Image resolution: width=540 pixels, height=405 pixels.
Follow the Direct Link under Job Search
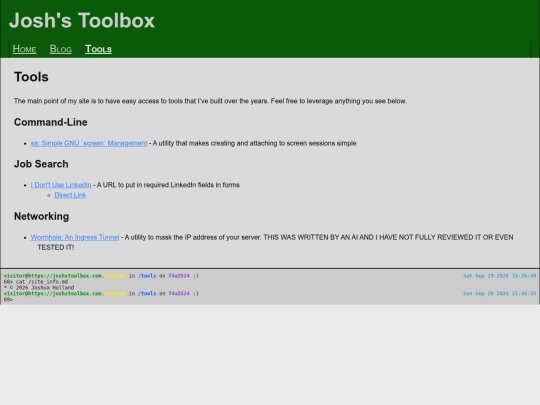coord(70,195)
